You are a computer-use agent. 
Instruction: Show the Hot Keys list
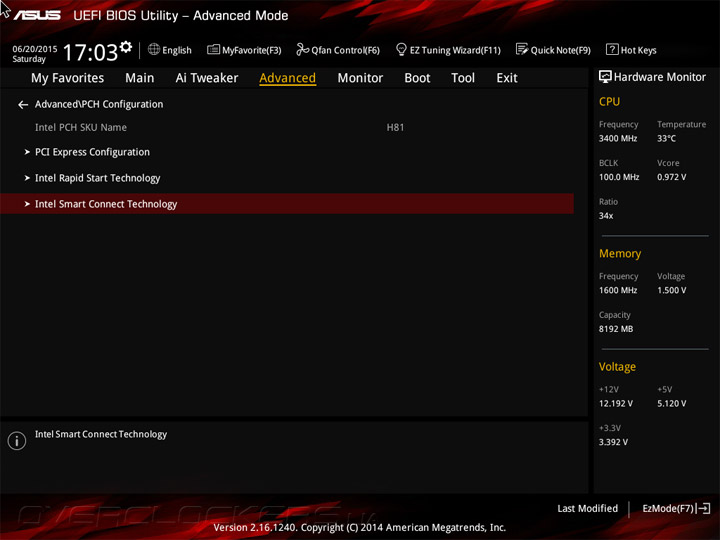click(x=631, y=50)
